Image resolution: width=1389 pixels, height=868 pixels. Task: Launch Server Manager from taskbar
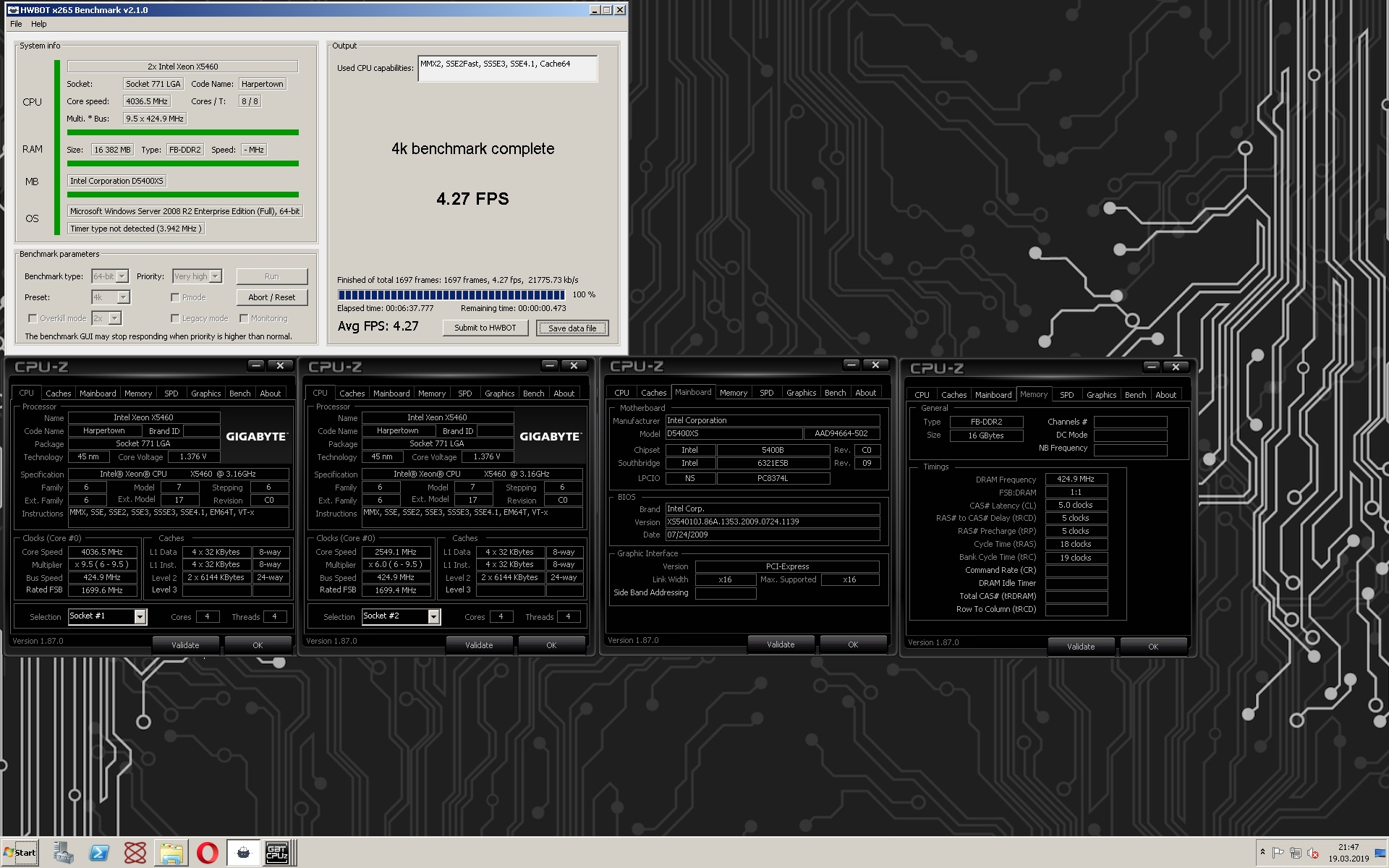tap(63, 853)
